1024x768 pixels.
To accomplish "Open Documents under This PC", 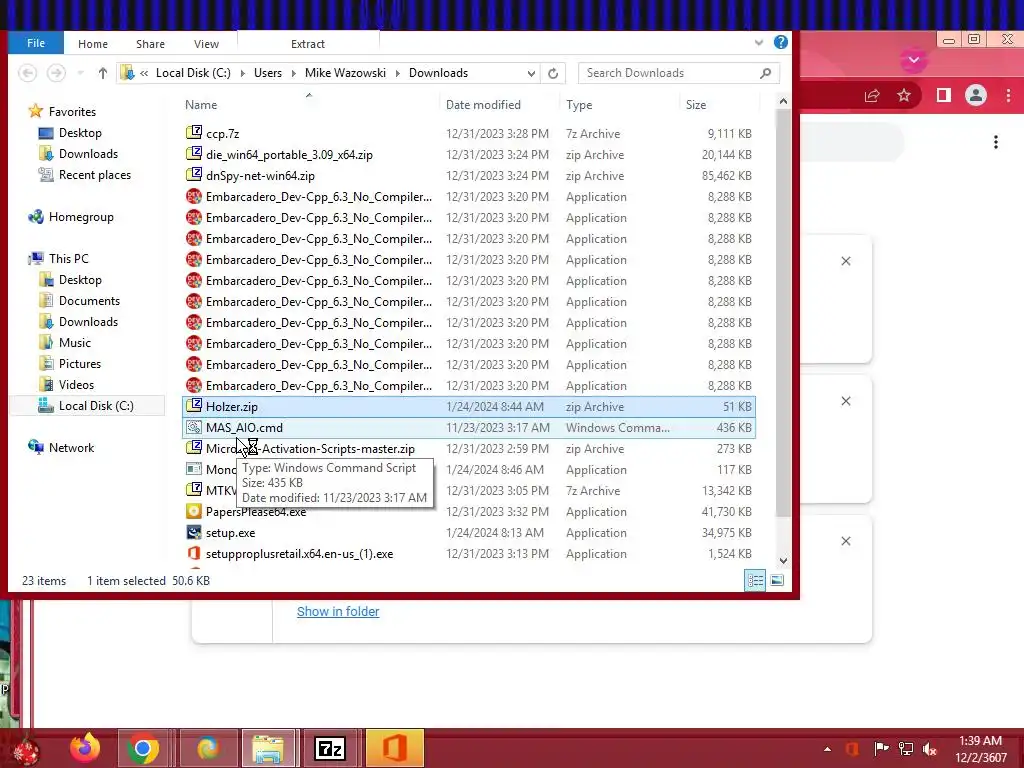I will (89, 300).
